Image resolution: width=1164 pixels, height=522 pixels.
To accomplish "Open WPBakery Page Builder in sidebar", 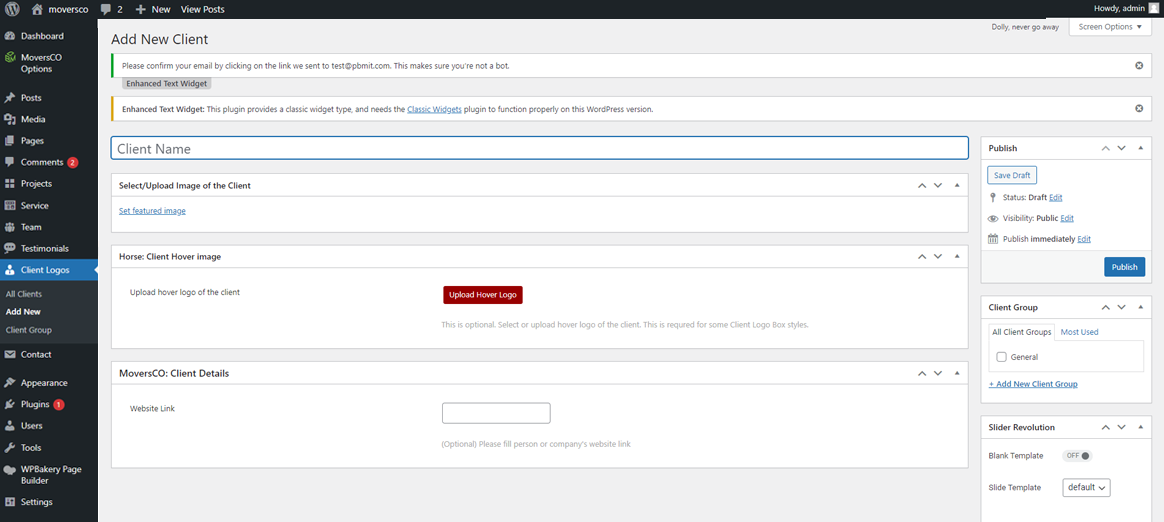I will coord(50,474).
